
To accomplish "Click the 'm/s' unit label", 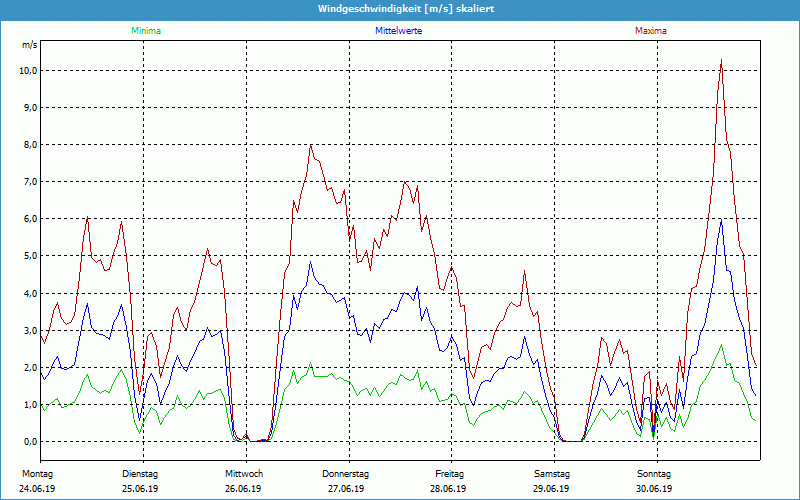I will click(x=29, y=45).
